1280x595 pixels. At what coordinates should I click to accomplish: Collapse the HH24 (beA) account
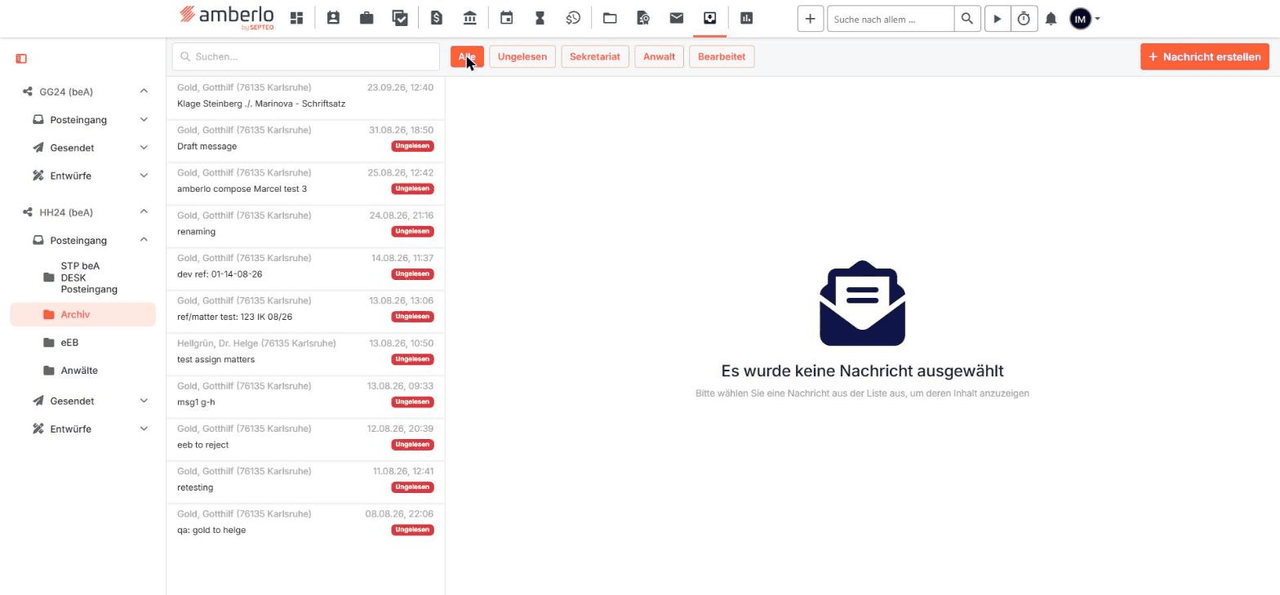143,212
